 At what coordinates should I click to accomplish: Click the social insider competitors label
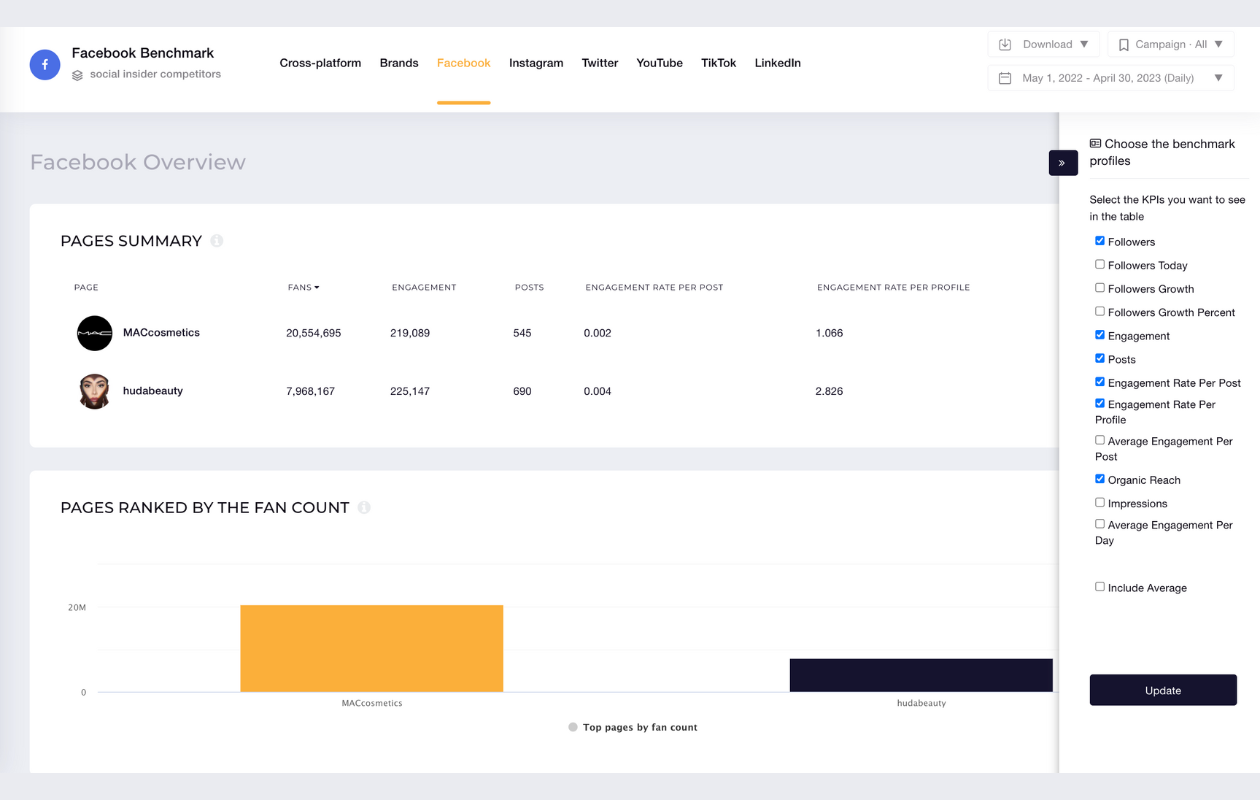pos(155,75)
